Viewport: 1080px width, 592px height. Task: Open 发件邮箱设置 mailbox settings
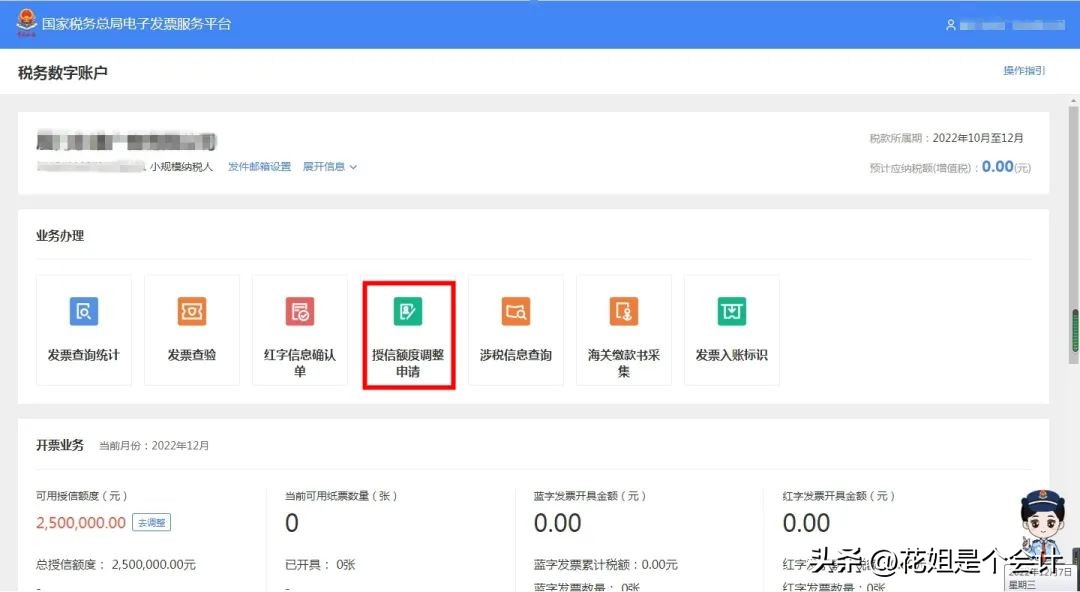[263, 166]
